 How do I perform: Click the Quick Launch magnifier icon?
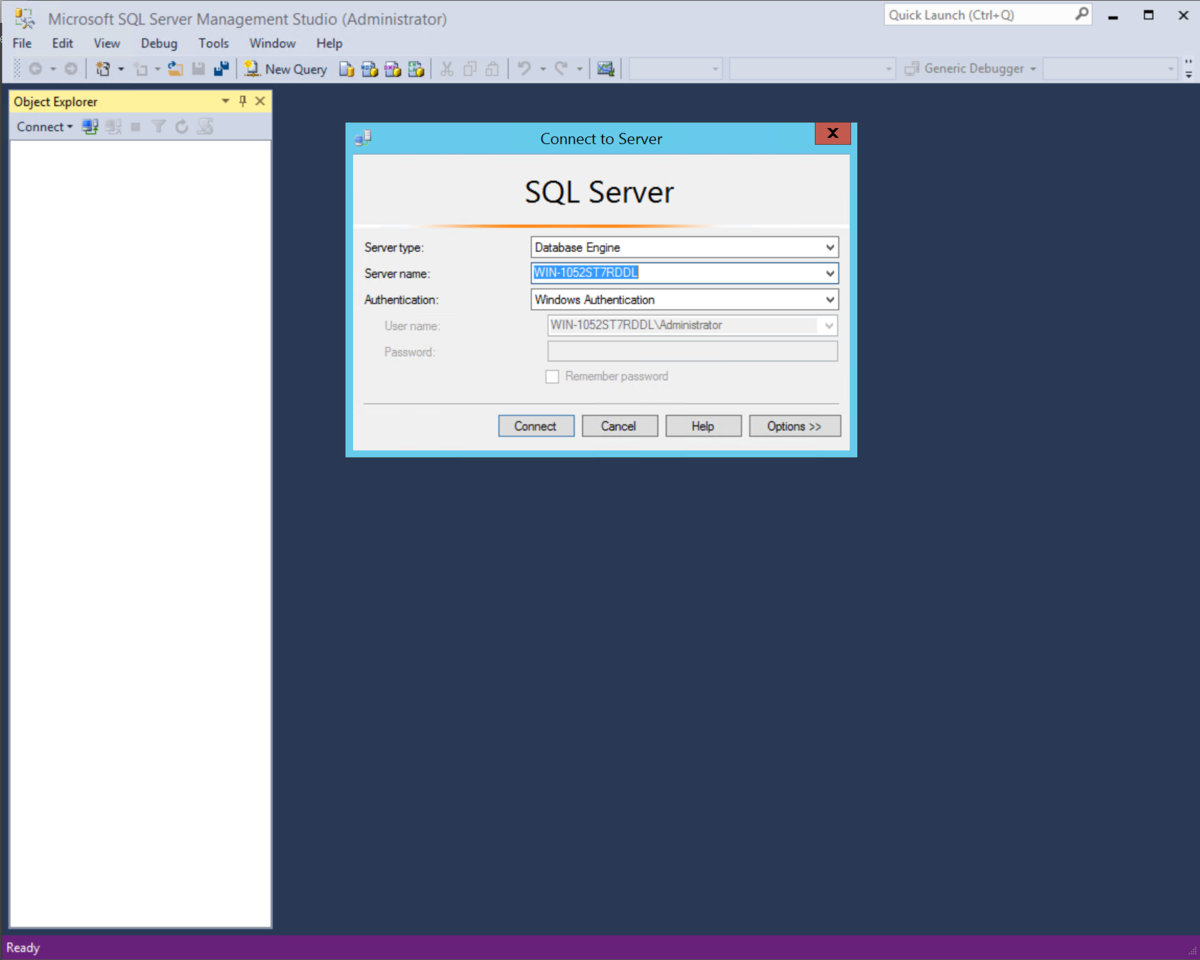1081,15
